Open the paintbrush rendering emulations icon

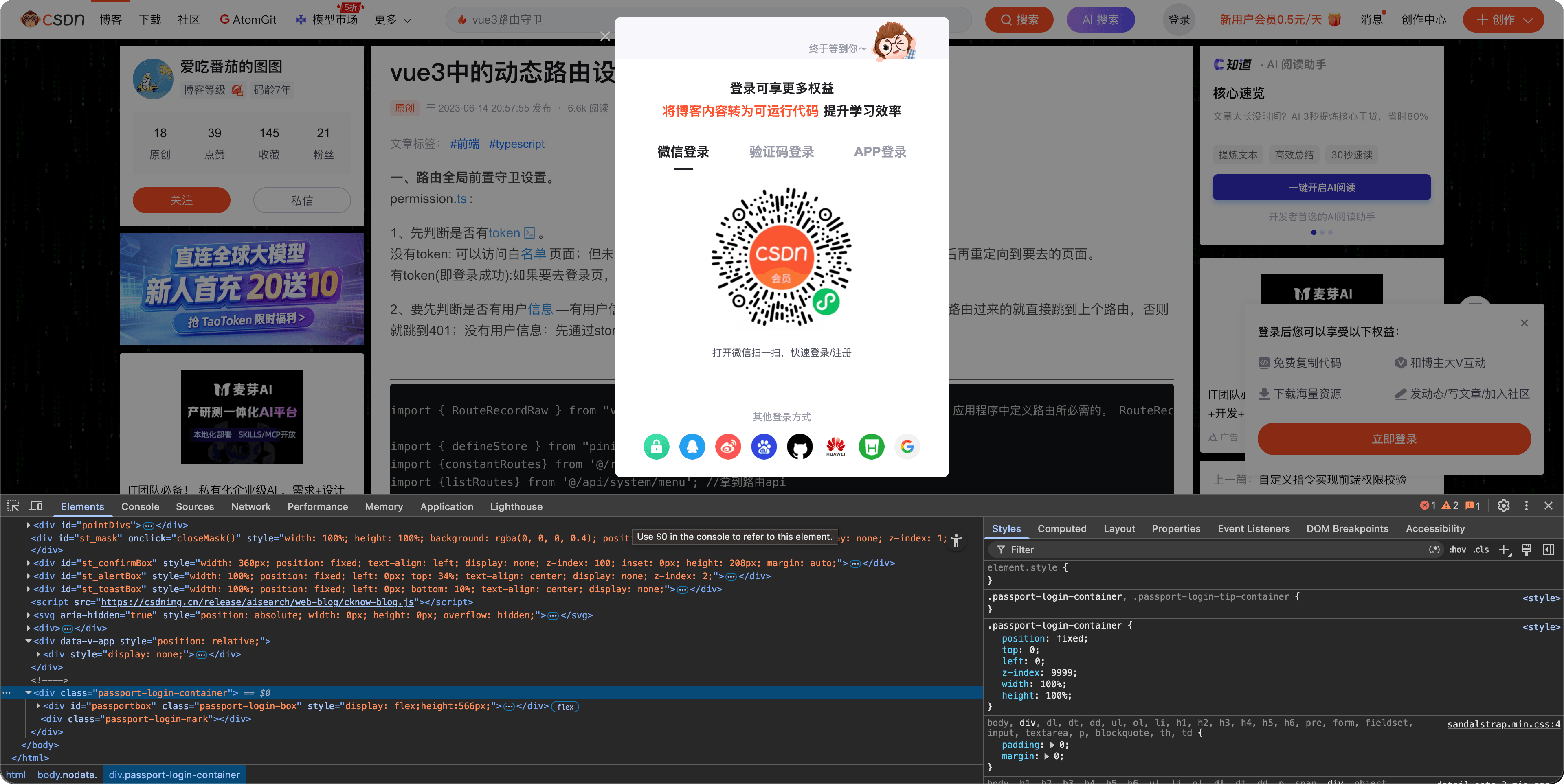pyautogui.click(x=1527, y=550)
